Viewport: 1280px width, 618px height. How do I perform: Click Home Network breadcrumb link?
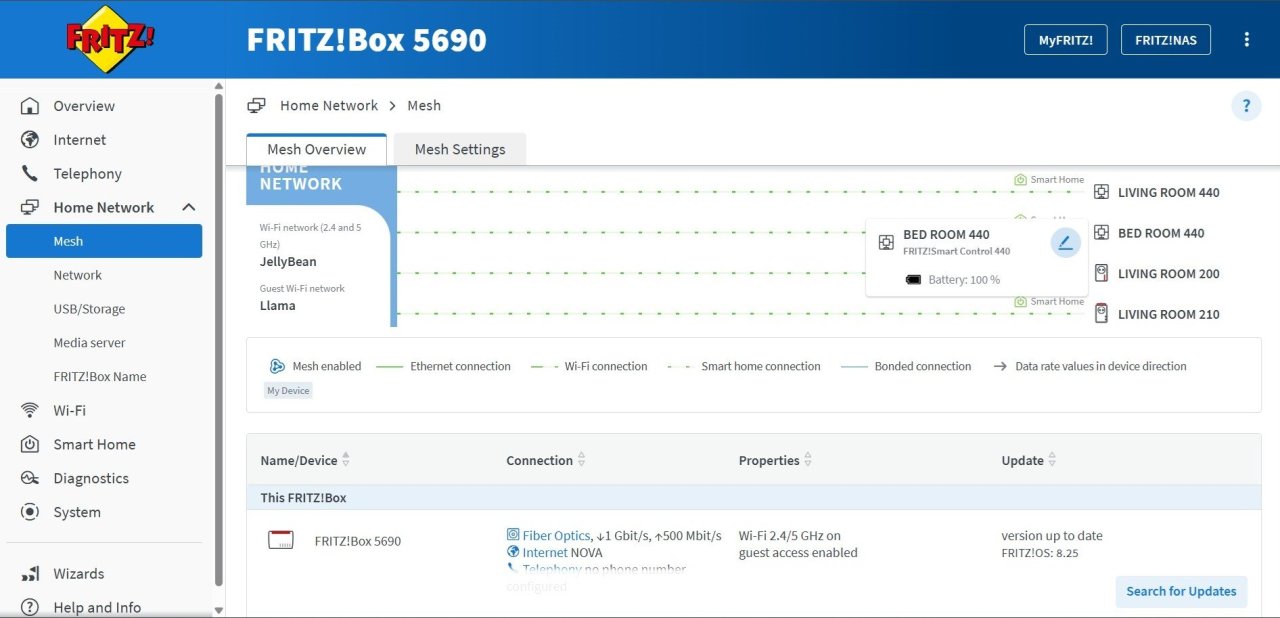point(329,105)
